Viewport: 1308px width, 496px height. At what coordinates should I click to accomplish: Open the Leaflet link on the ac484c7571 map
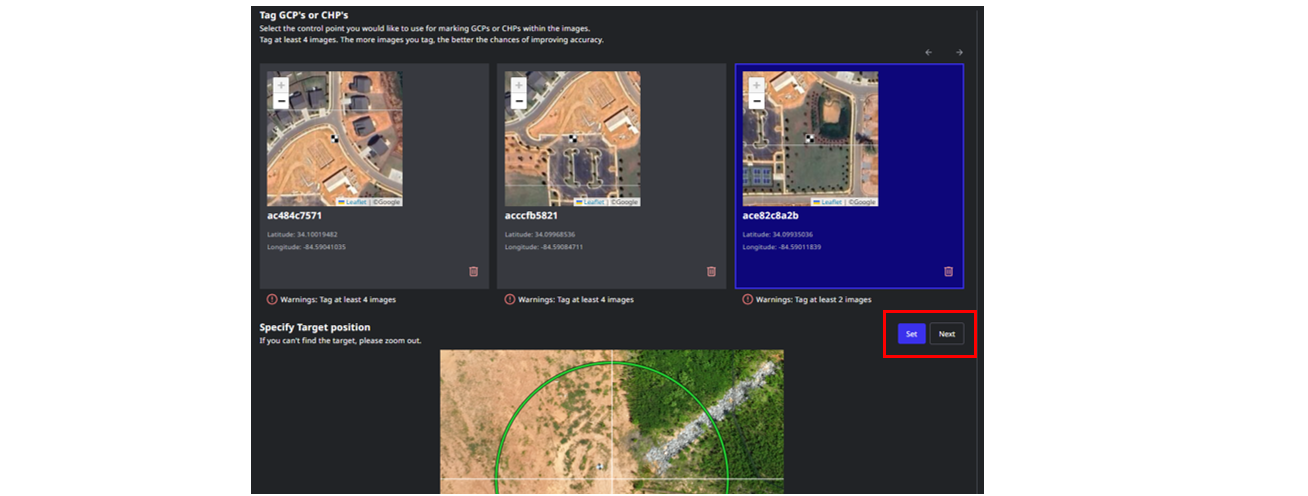coord(354,202)
